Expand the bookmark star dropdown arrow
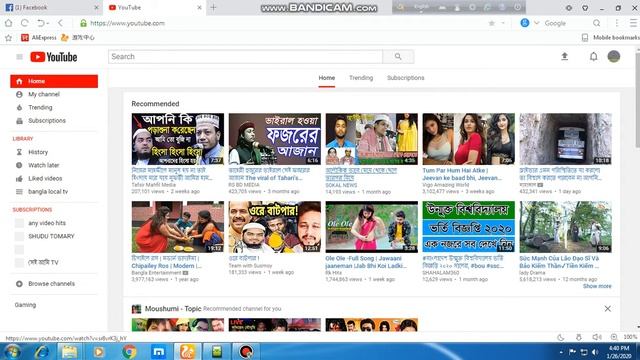Screen dimensions: 640x360 tap(503, 23)
